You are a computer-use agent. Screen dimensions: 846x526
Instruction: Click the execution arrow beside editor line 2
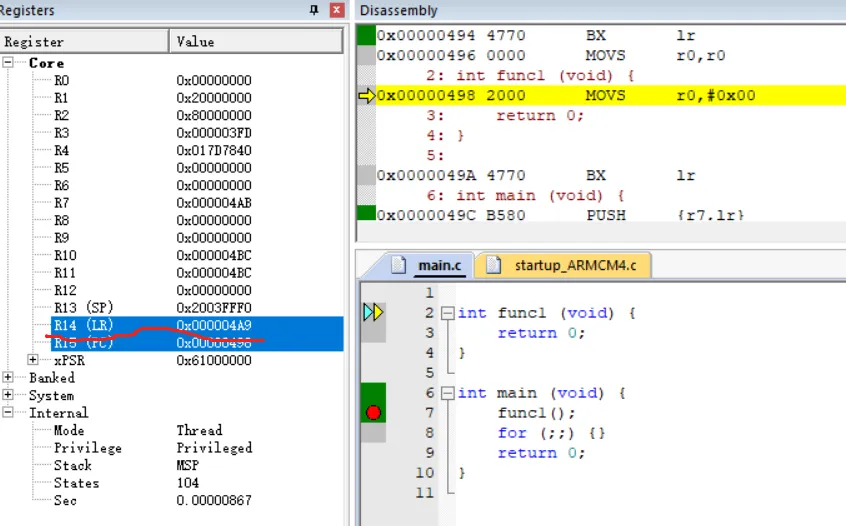click(x=372, y=313)
